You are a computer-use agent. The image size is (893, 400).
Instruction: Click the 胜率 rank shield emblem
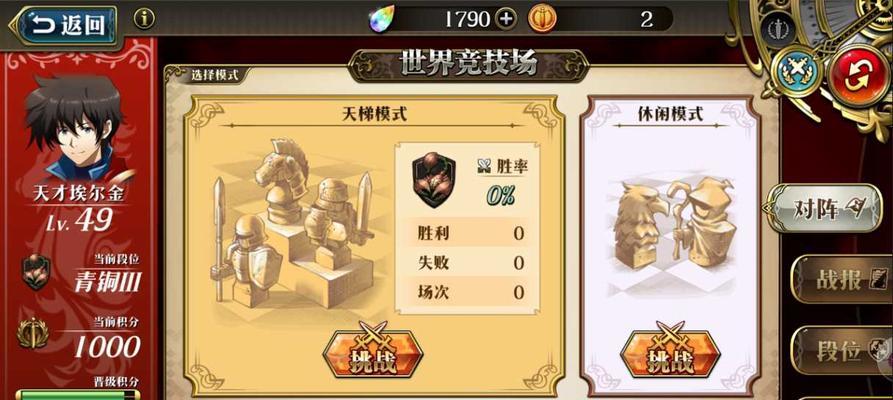433,179
